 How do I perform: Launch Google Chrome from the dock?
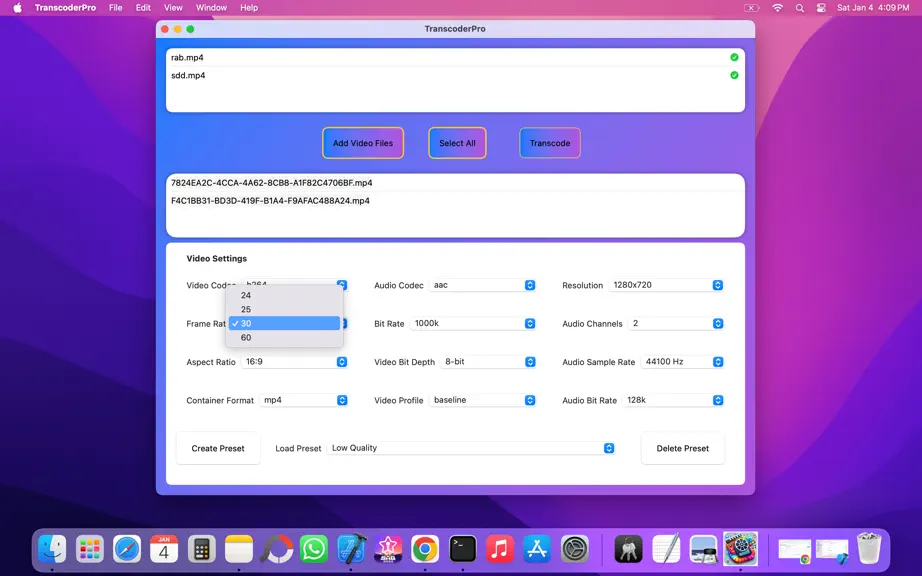pyautogui.click(x=425, y=550)
